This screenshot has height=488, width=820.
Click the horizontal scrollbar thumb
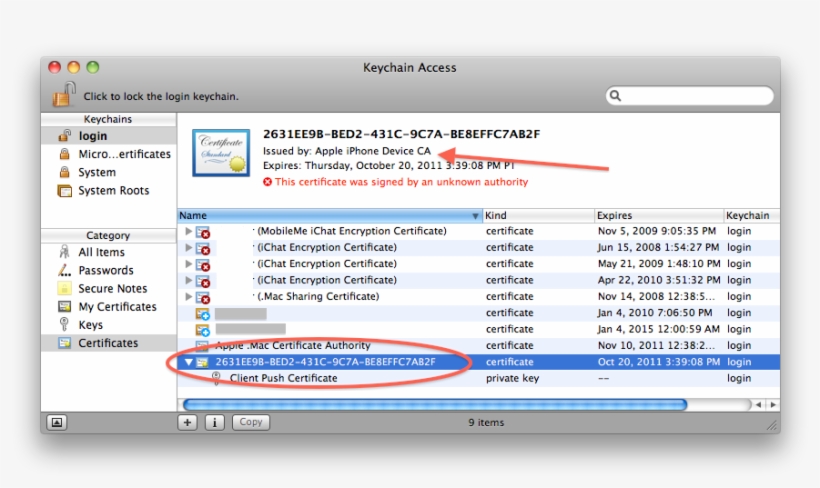[x=435, y=404]
